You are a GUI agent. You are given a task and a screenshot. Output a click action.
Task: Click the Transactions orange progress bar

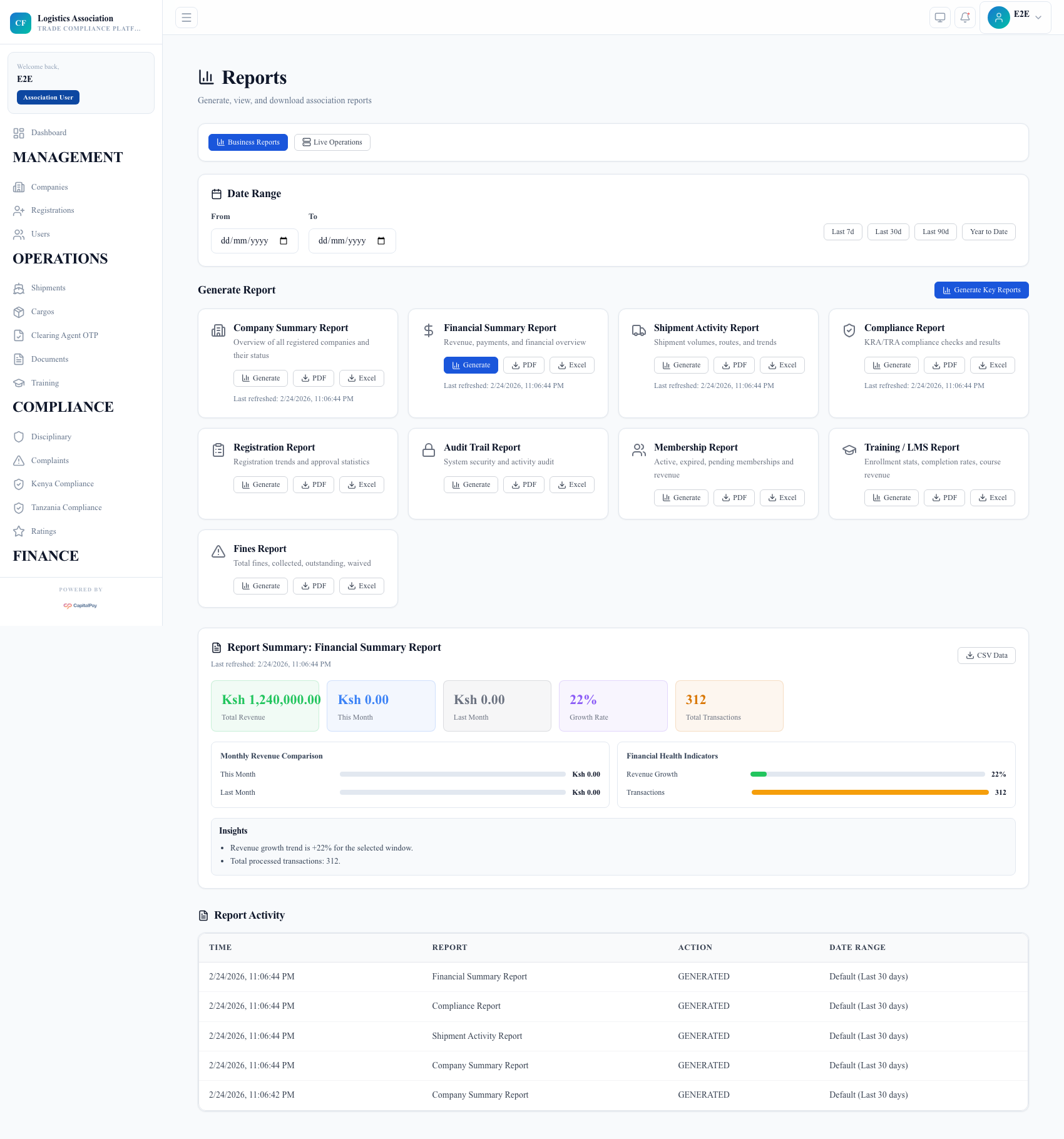(869, 793)
